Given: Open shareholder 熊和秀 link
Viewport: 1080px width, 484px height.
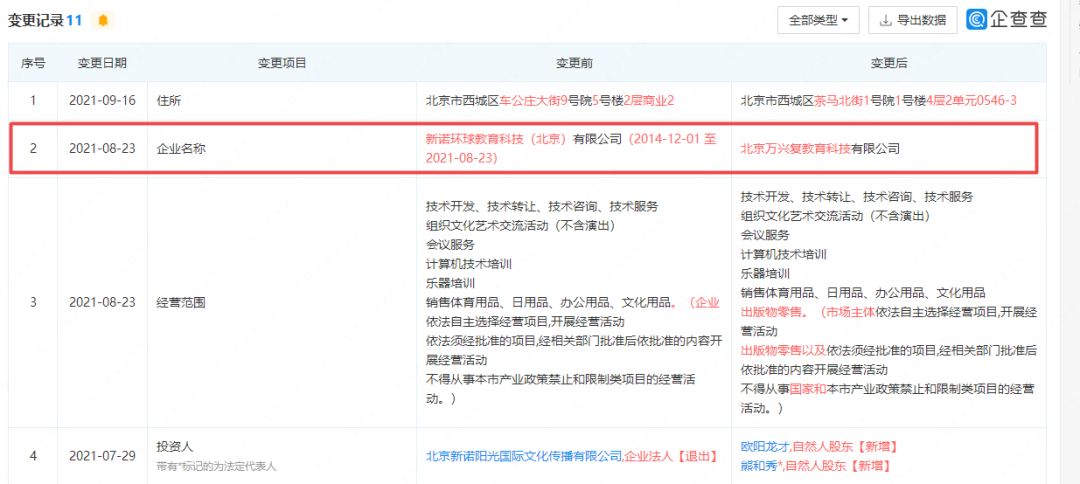Looking at the screenshot, I should coord(761,465).
